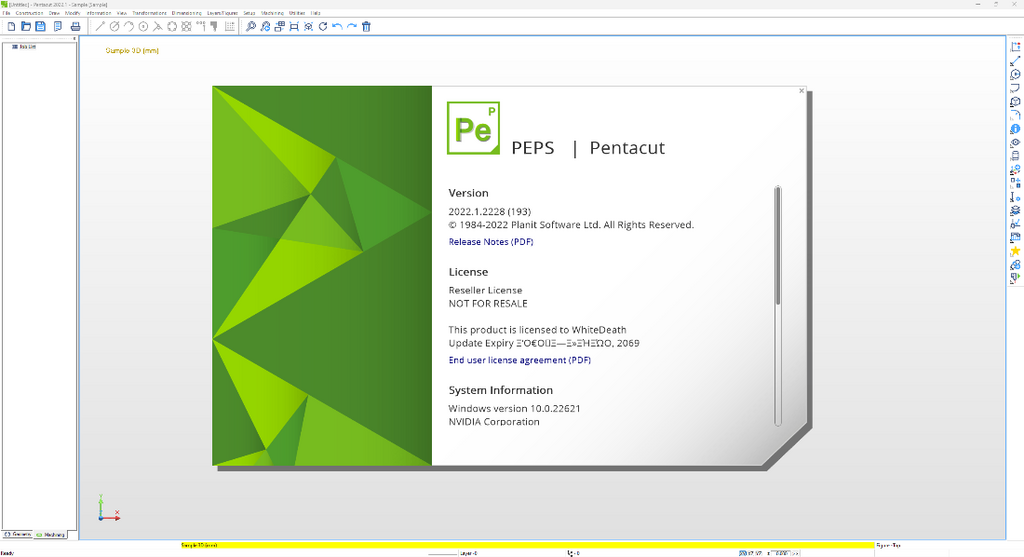Image resolution: width=1024 pixels, height=557 pixels.
Task: Select the trim lines tool icon
Action: pyautogui.click(x=157, y=27)
